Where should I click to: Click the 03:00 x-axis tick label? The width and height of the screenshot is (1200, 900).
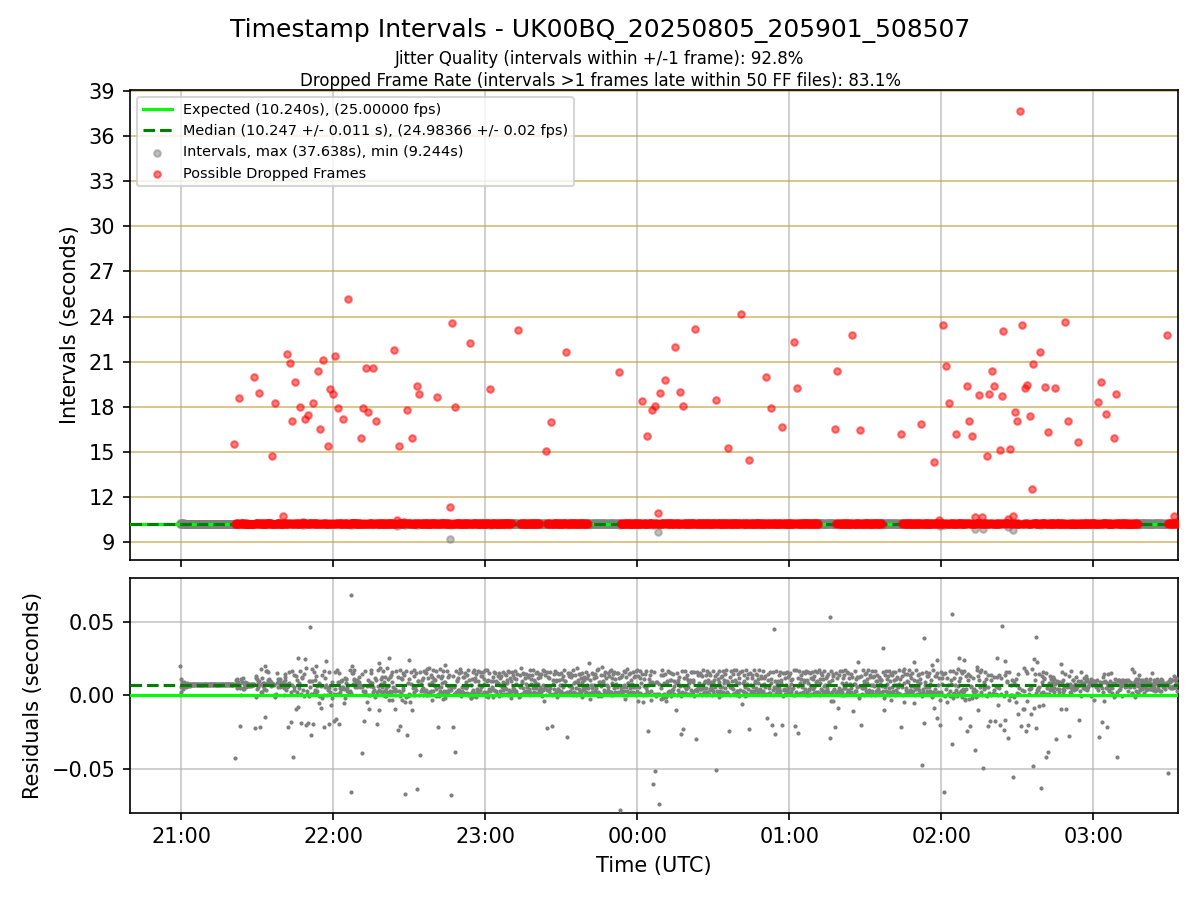pyautogui.click(x=1093, y=835)
